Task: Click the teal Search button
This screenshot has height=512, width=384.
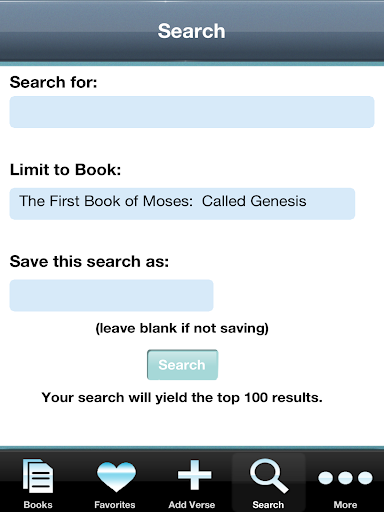Action: pos(182,365)
